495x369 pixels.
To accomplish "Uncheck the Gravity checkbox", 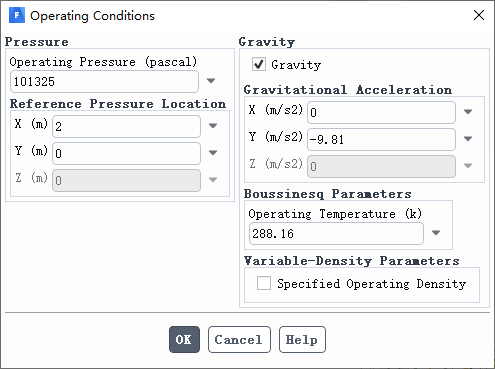I will 259,64.
